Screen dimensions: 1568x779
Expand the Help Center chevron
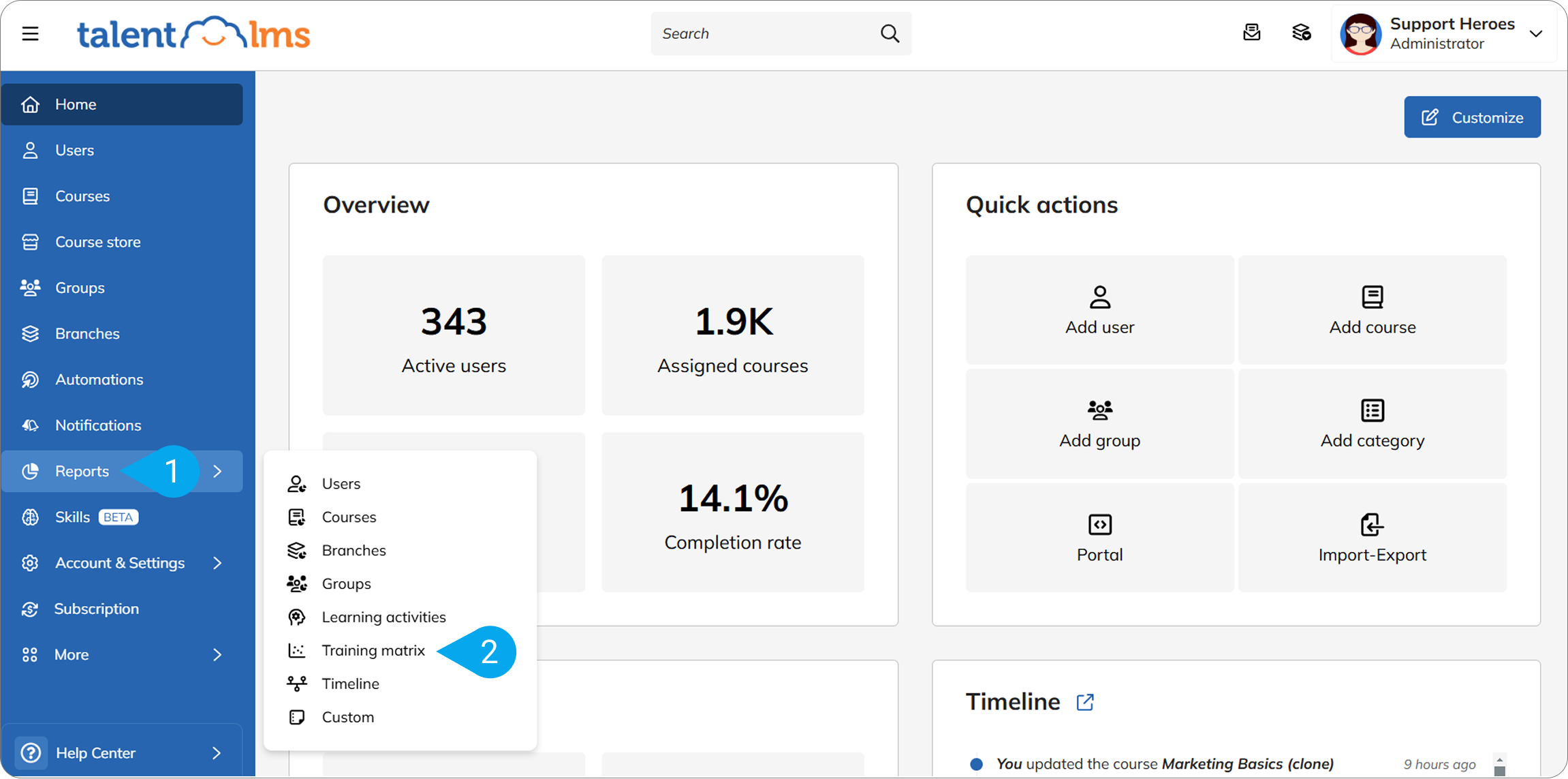coord(217,752)
